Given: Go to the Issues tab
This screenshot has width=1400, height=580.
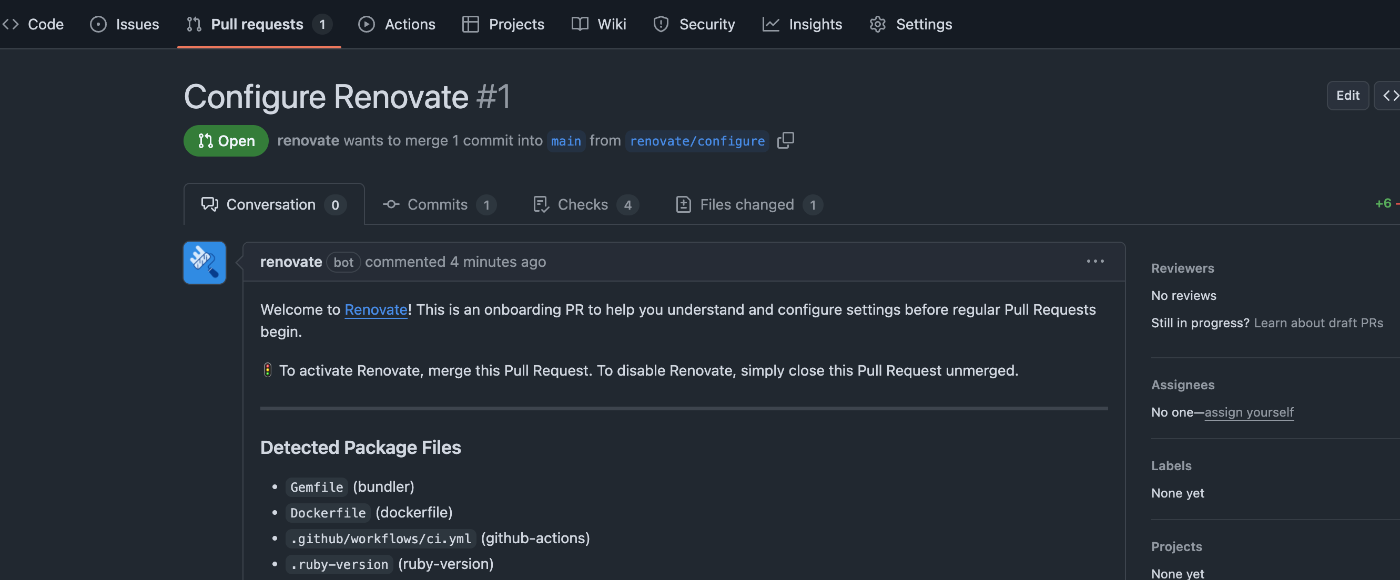Looking at the screenshot, I should coord(125,24).
